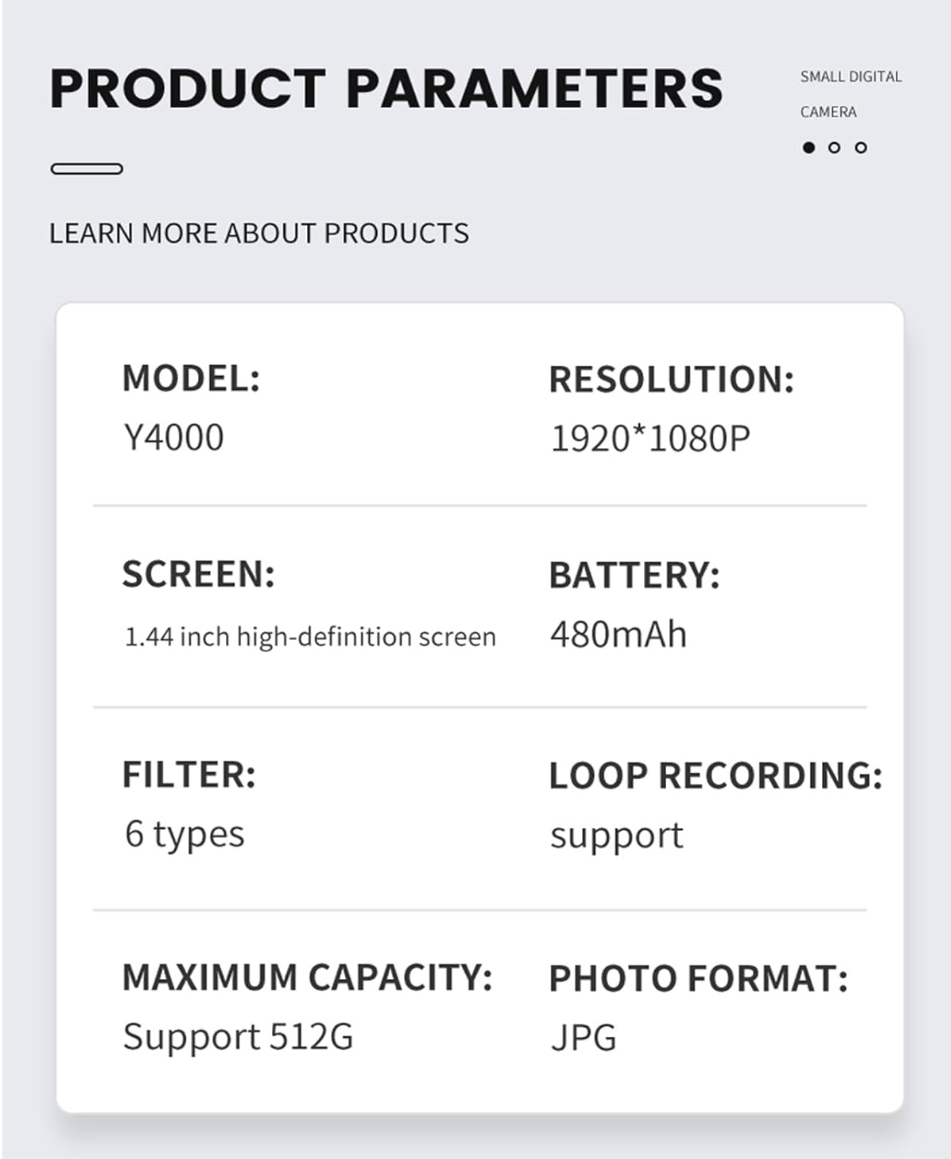Click the FILTER: label
The width and height of the screenshot is (951, 1159).
189,774
